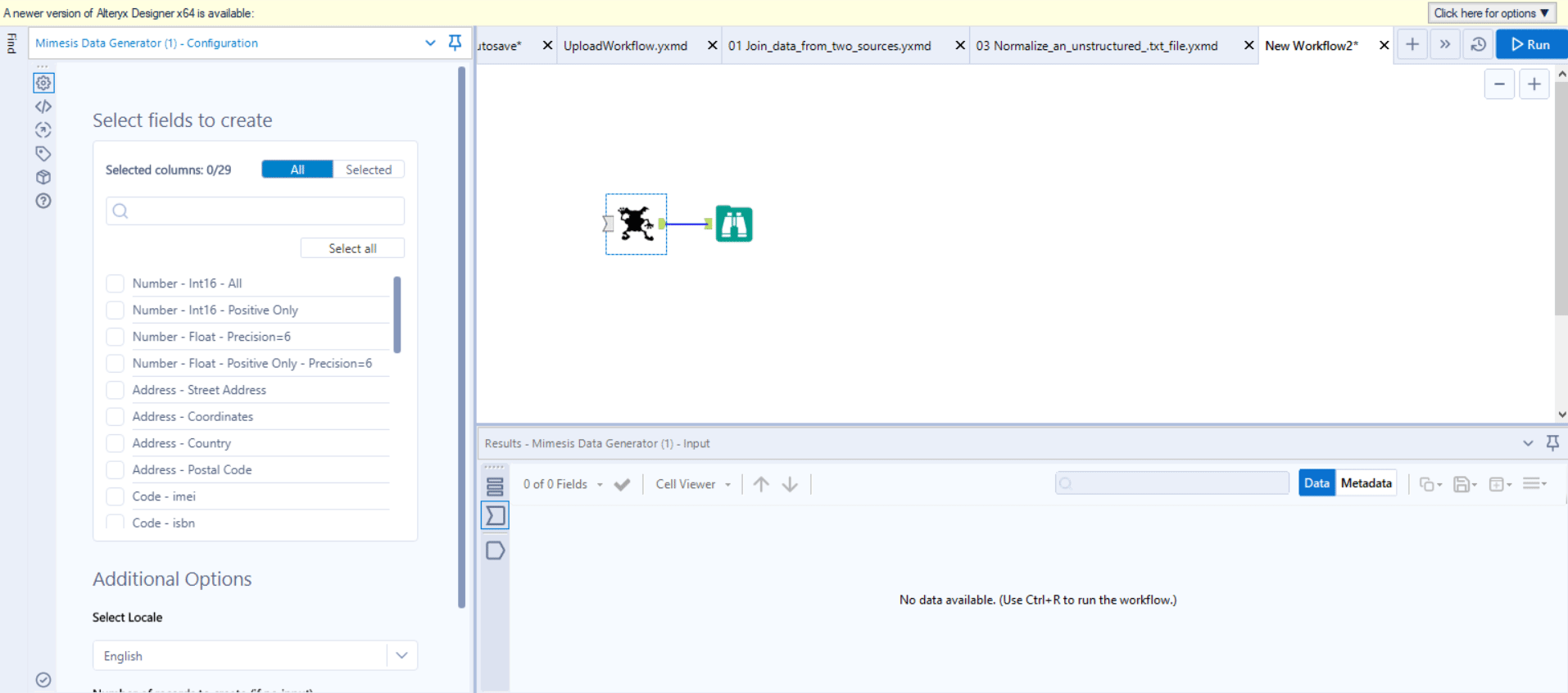Pin the Results panel
The height and width of the screenshot is (693, 1568).
(x=1552, y=443)
